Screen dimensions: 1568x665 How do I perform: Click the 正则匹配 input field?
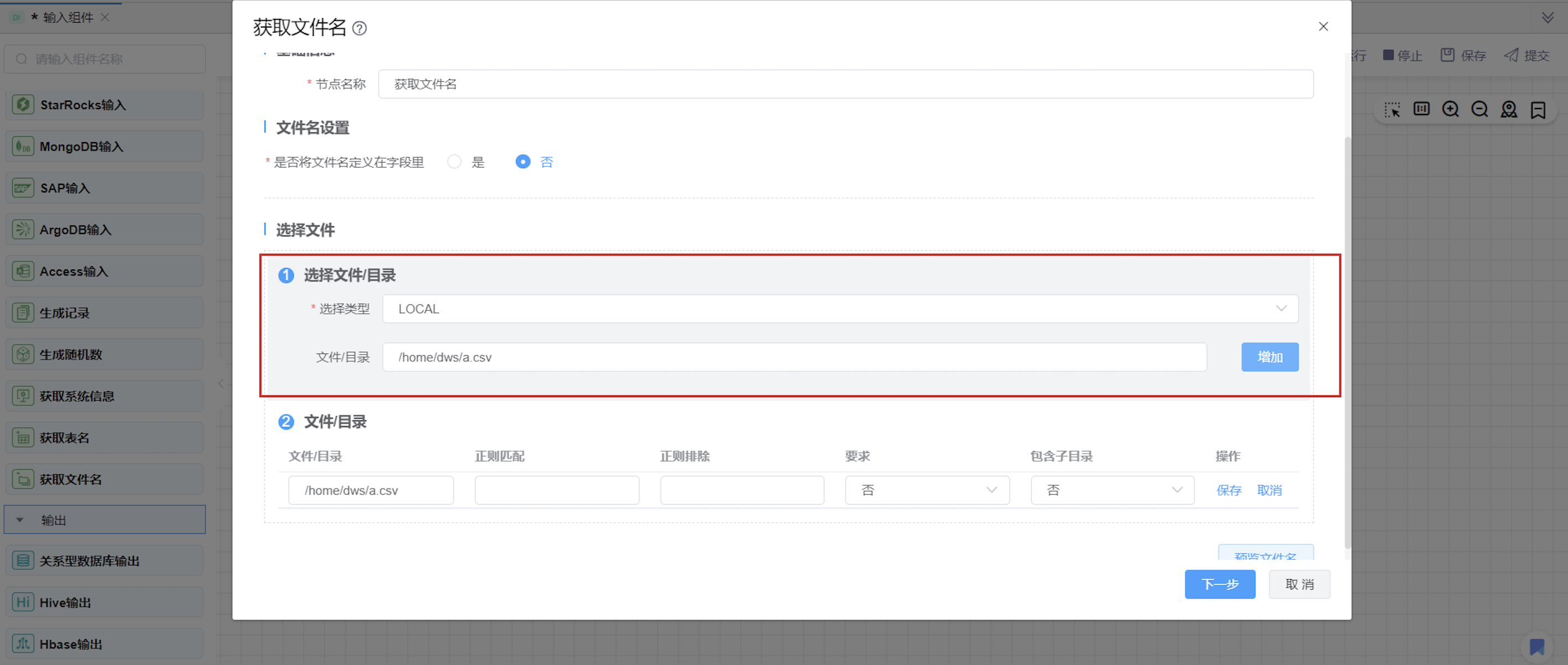click(x=557, y=490)
